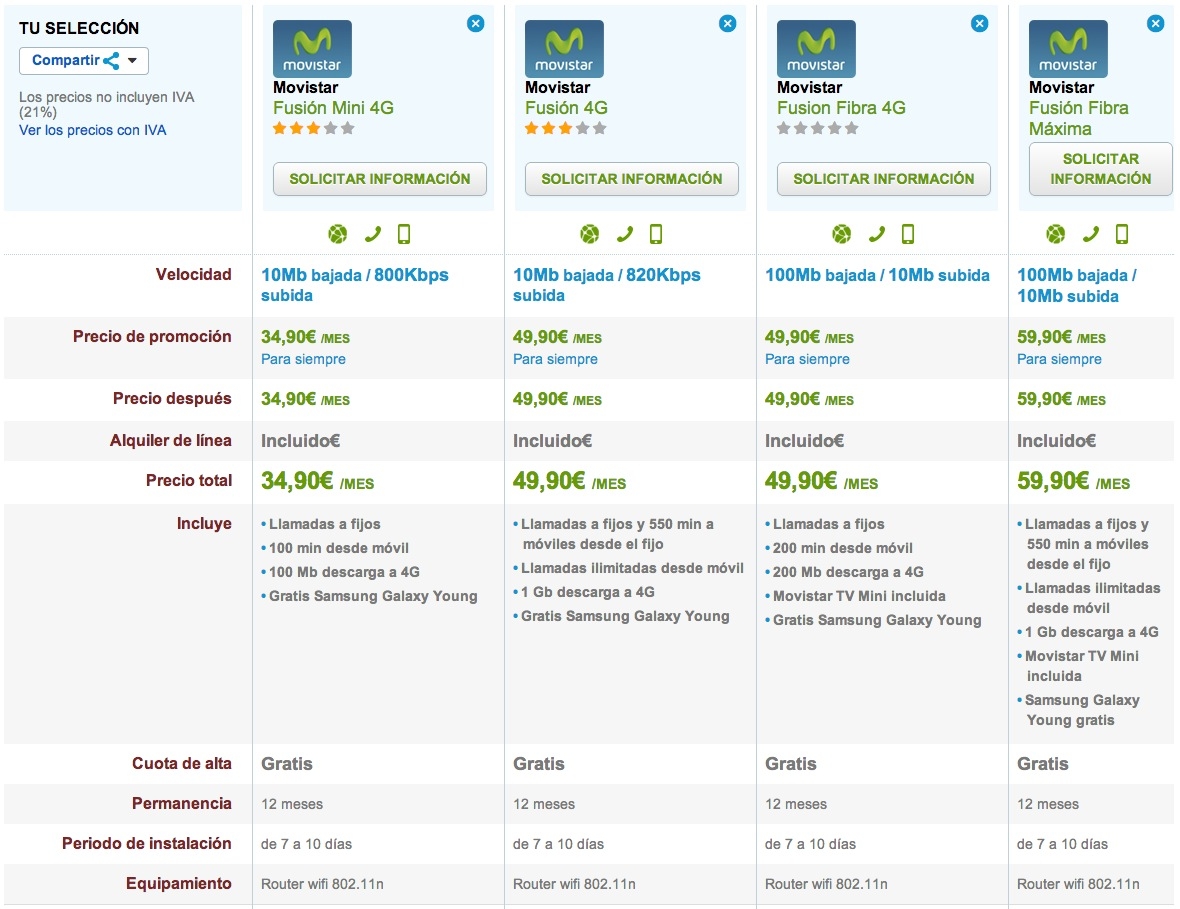Click the Permanencia row label
Image resolution: width=1180 pixels, height=909 pixels.
182,804
